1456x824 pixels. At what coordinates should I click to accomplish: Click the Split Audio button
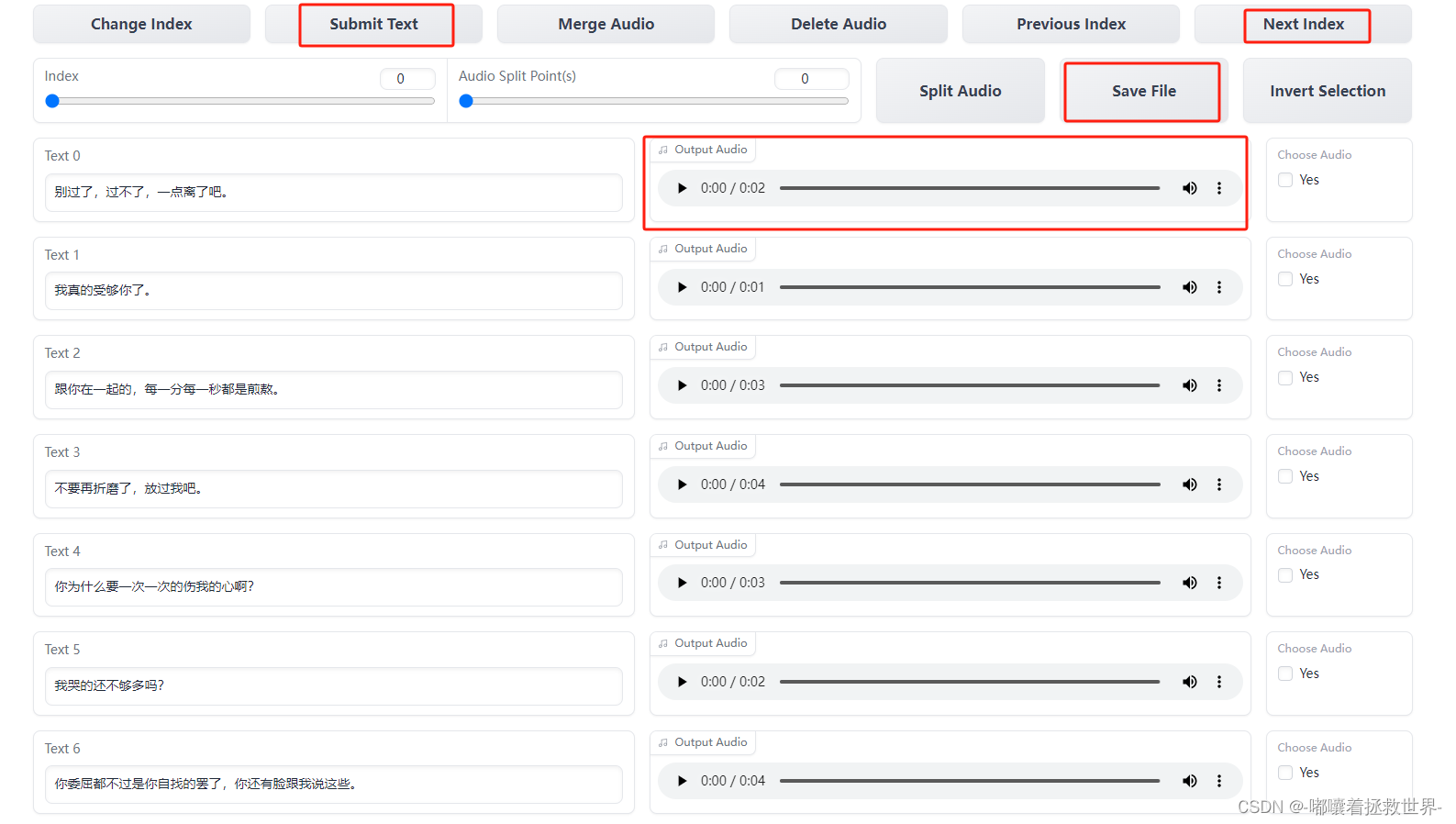[x=960, y=91]
